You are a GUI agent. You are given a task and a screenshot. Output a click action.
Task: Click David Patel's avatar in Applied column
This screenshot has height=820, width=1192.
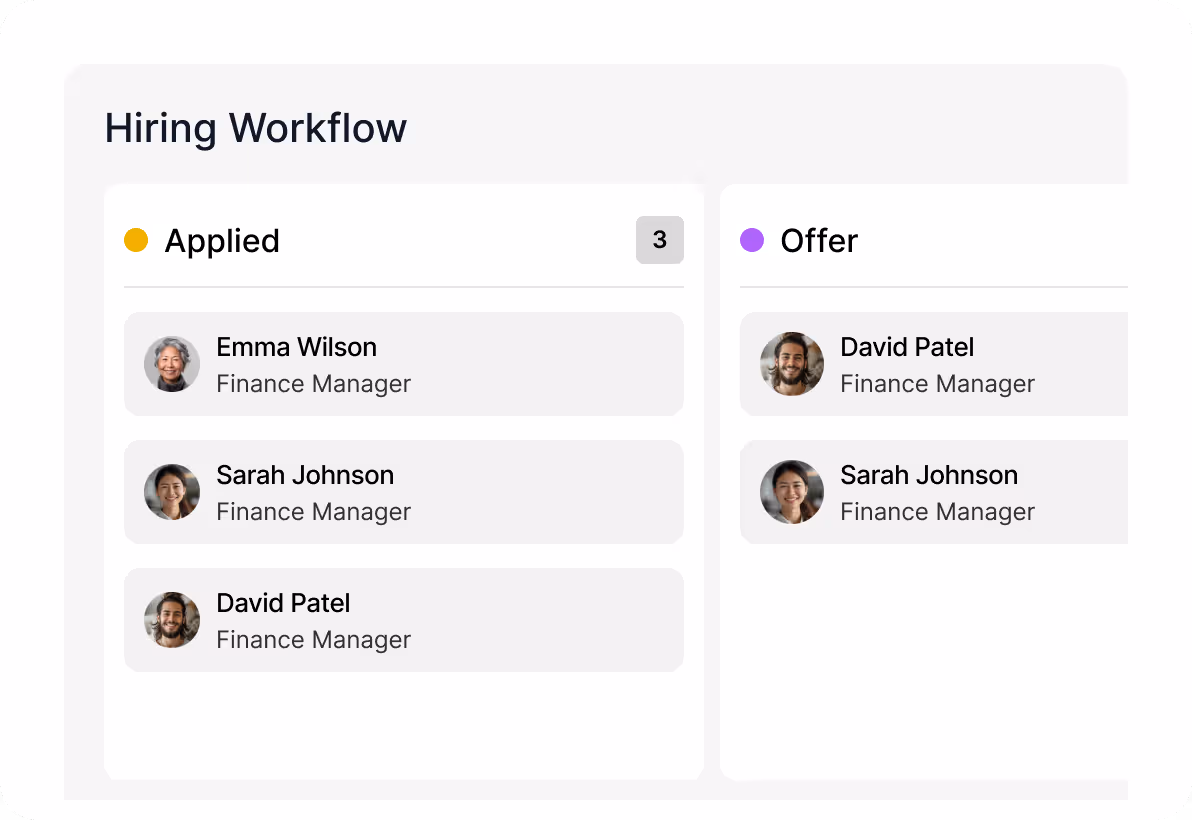click(172, 620)
